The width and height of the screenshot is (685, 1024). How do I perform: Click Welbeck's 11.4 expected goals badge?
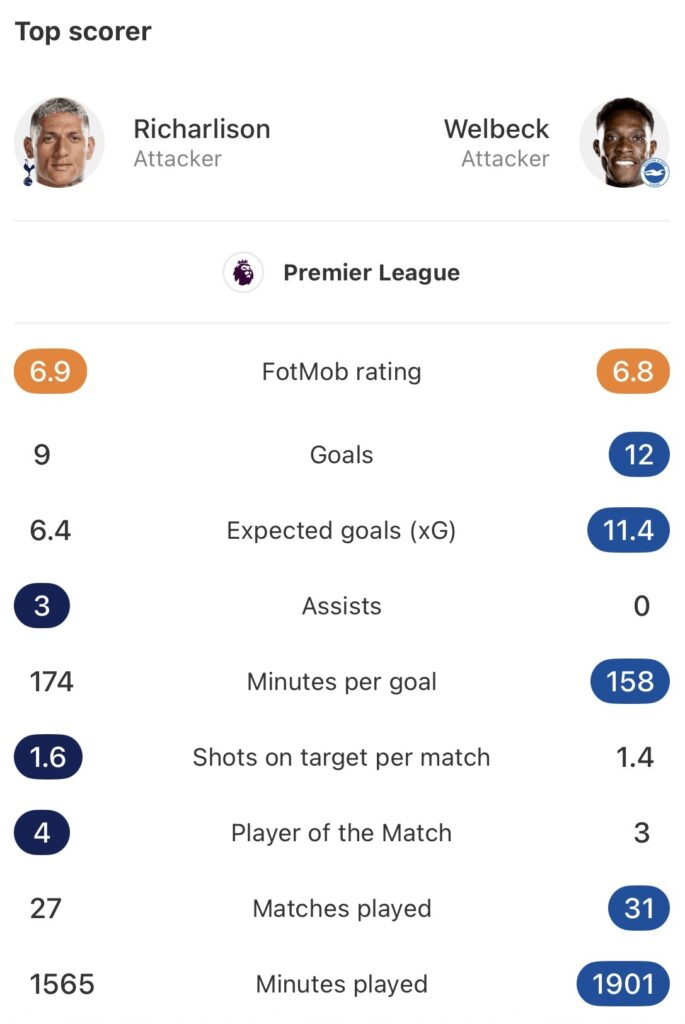(x=628, y=530)
